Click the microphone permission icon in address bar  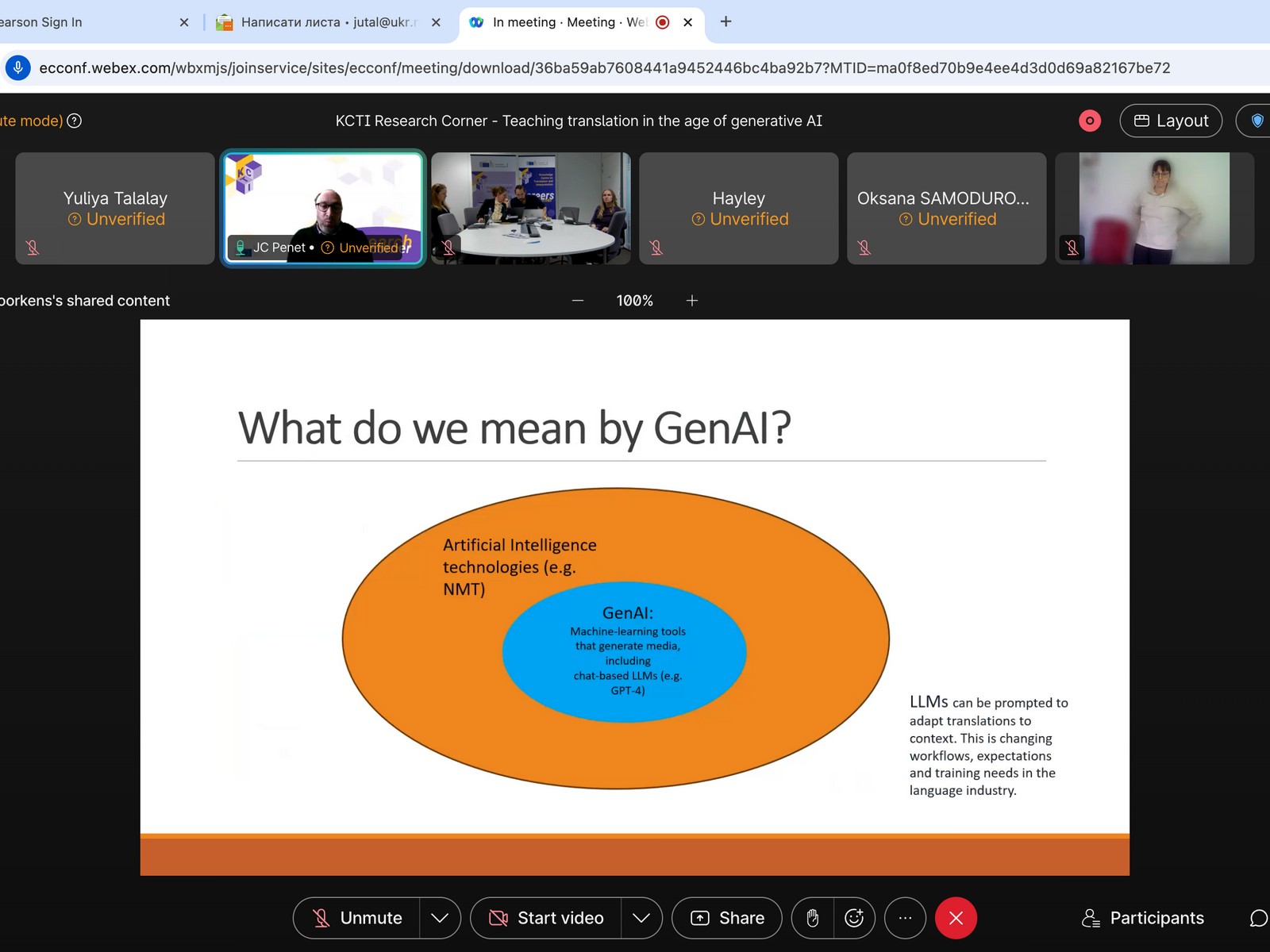tap(18, 68)
